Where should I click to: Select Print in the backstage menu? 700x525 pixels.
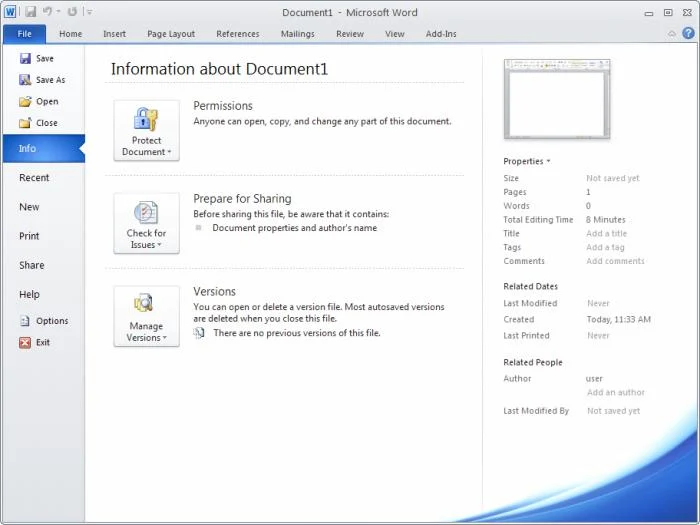[29, 236]
